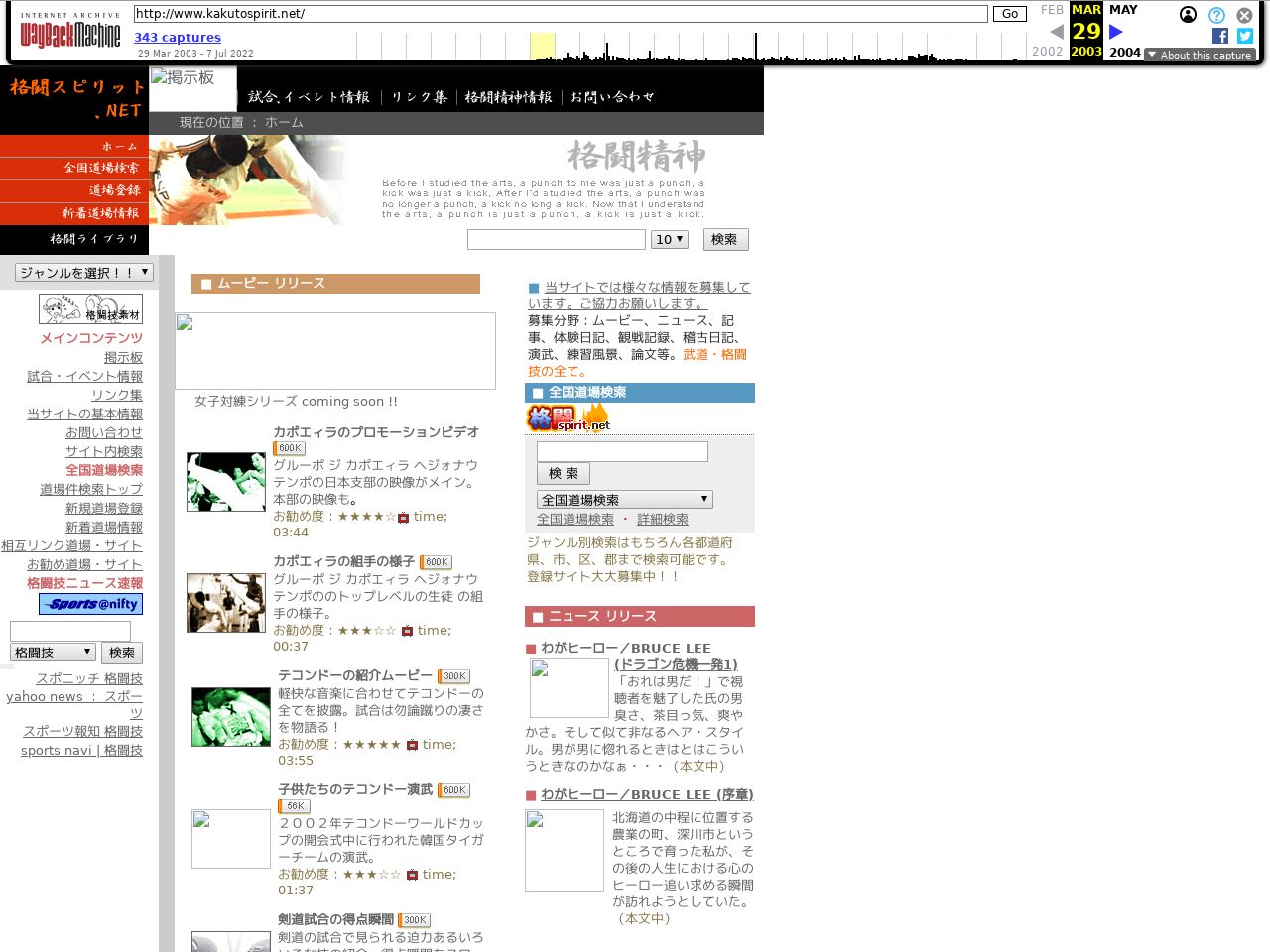Open the 全国道場検索 combo box

pos(624,500)
